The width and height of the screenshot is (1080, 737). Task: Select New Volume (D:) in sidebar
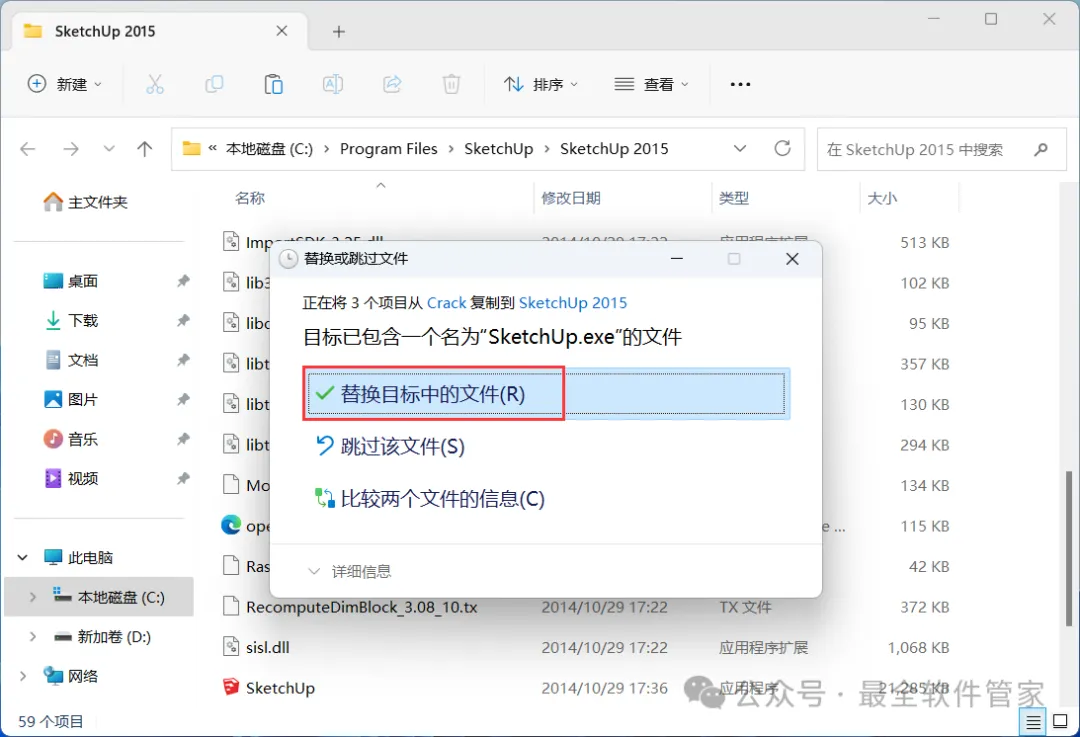(x=102, y=636)
